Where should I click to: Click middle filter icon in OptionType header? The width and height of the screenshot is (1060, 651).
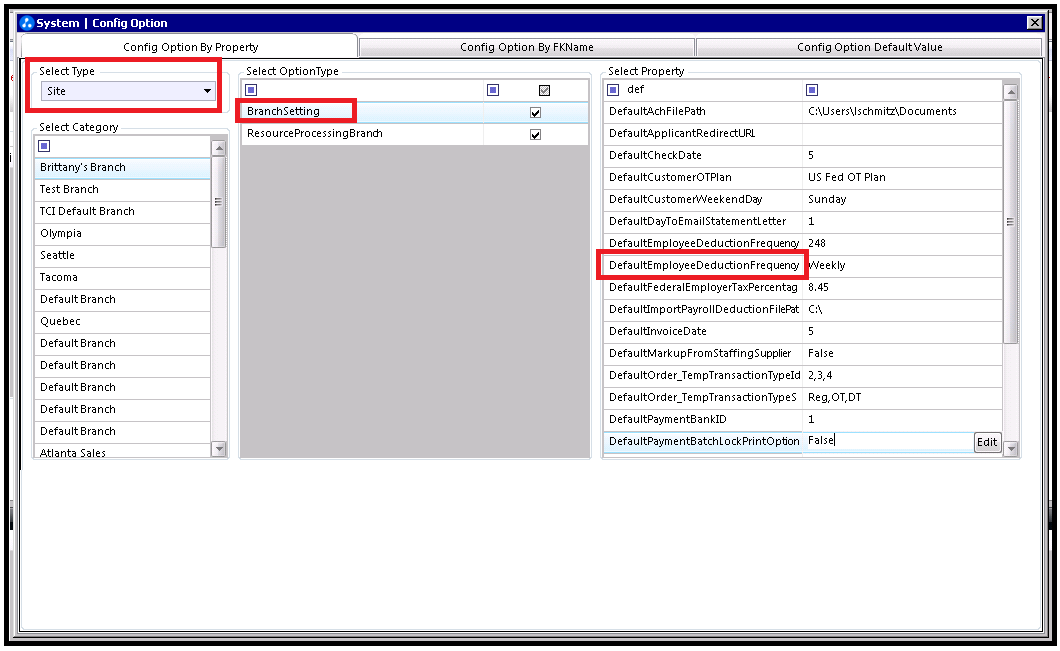(x=493, y=90)
